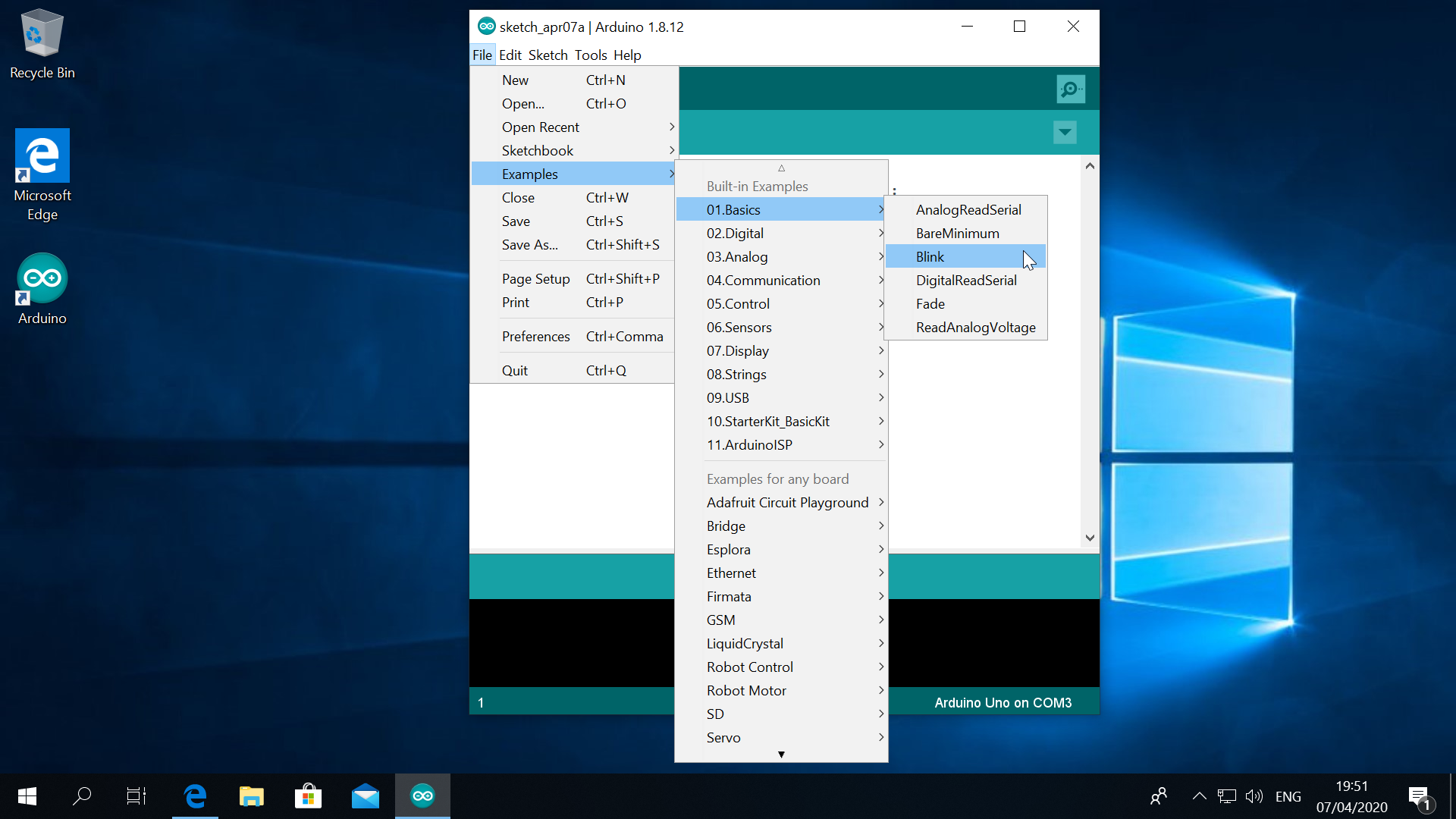1456x819 pixels.
Task: Open the File menu
Action: pos(482,55)
